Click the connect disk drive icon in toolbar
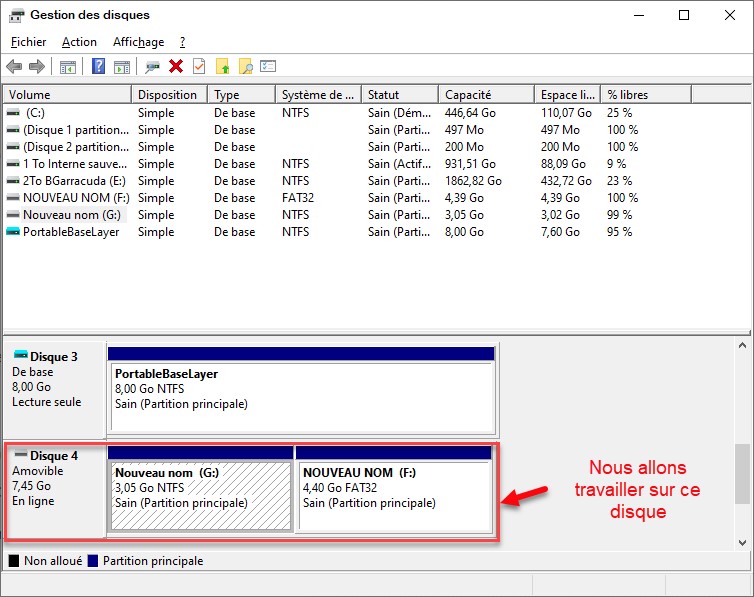This screenshot has height=597, width=754. pyautogui.click(x=152, y=66)
